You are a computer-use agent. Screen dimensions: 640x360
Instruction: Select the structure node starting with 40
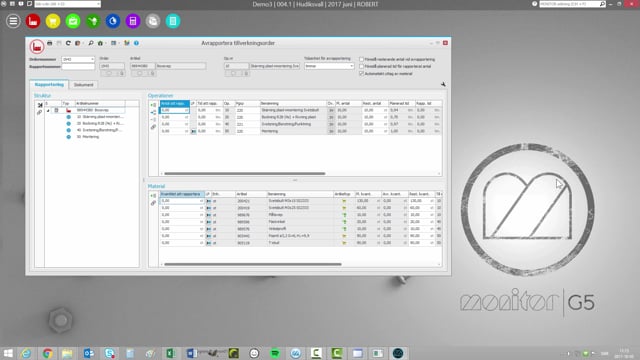tap(99, 130)
